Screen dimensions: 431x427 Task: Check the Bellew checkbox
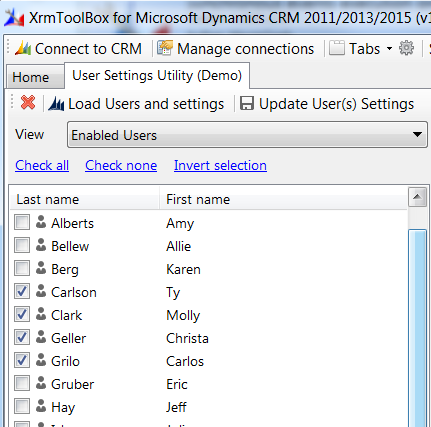(x=22, y=245)
